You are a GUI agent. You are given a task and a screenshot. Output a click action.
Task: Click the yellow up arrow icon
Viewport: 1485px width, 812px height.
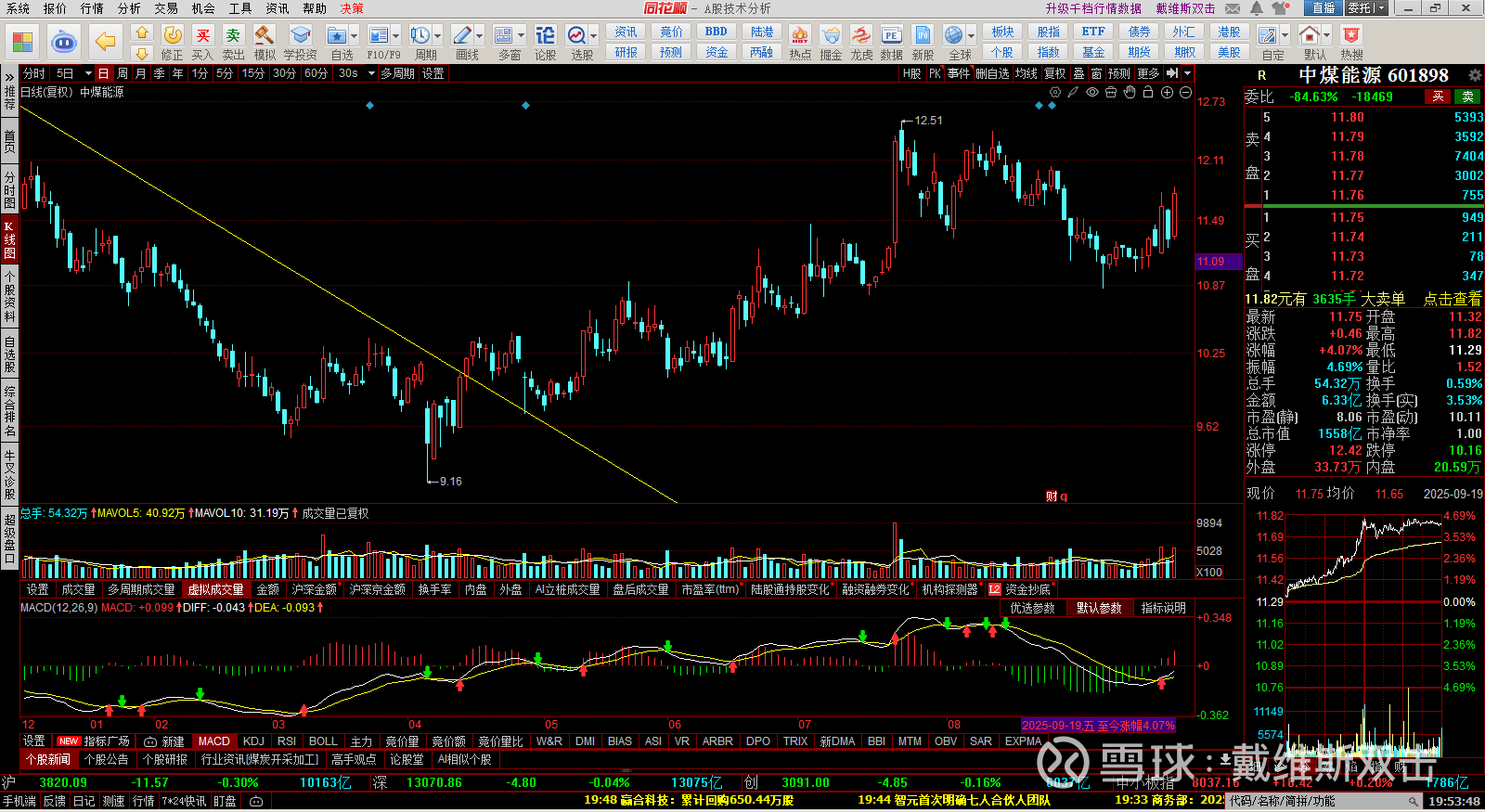(x=141, y=32)
